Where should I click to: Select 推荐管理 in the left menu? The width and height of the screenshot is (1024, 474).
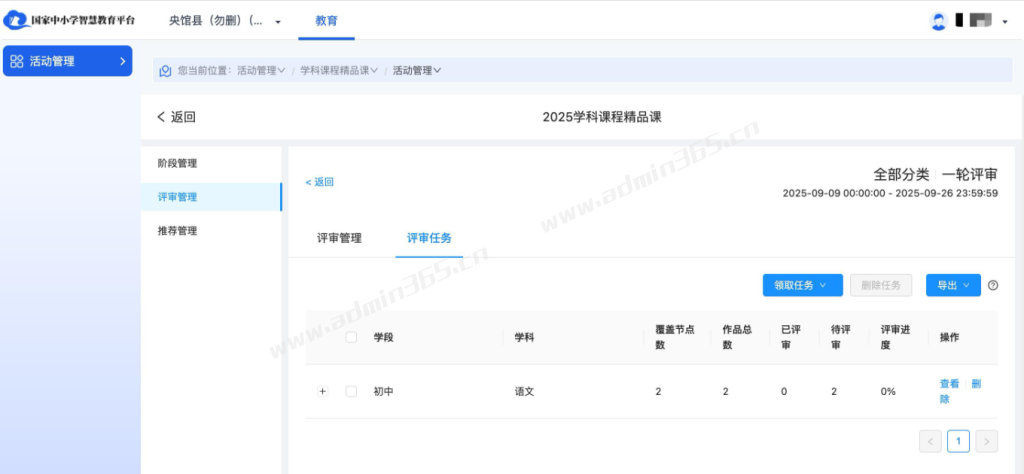[177, 231]
